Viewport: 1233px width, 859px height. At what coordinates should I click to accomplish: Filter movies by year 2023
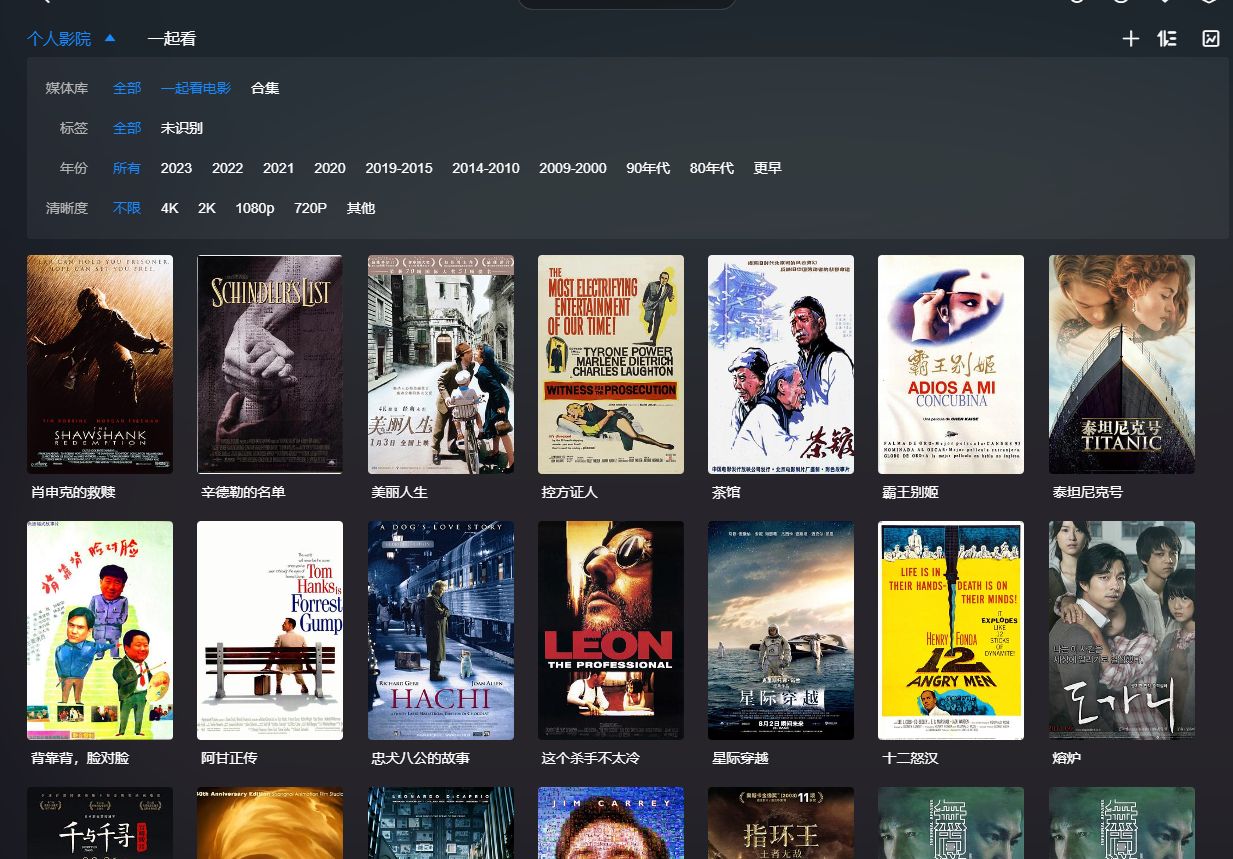click(176, 168)
